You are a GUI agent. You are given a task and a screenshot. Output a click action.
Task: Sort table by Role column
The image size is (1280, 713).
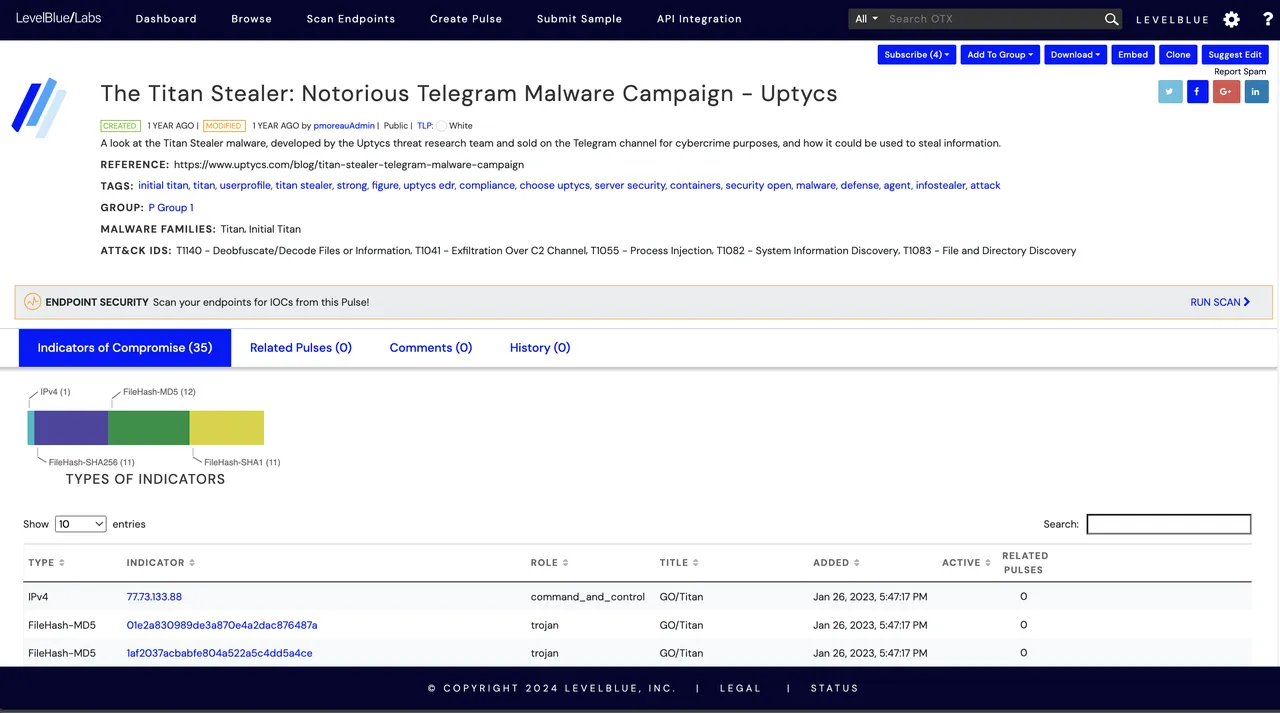pyautogui.click(x=549, y=563)
